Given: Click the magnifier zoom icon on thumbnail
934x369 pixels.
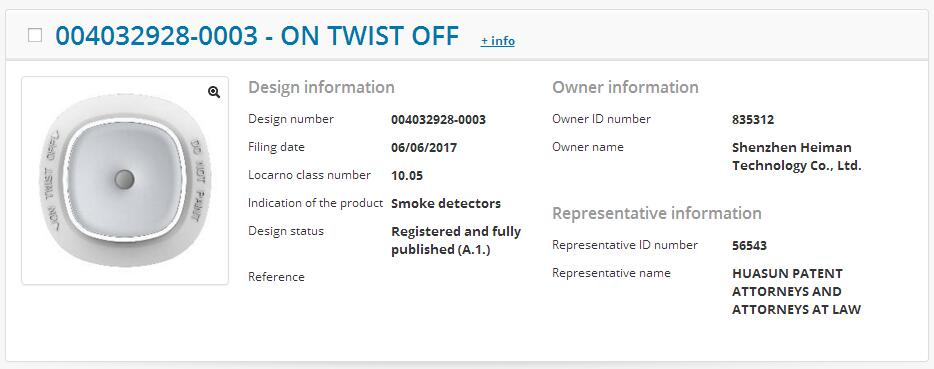Looking at the screenshot, I should click(214, 92).
